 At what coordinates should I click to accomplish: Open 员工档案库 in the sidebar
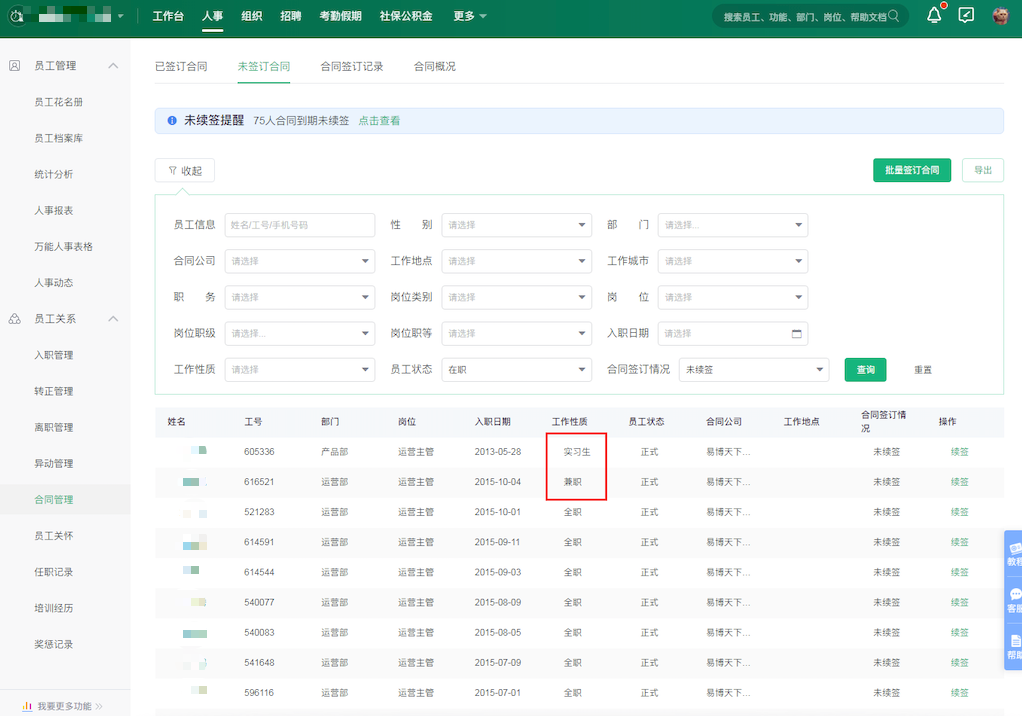click(59, 138)
